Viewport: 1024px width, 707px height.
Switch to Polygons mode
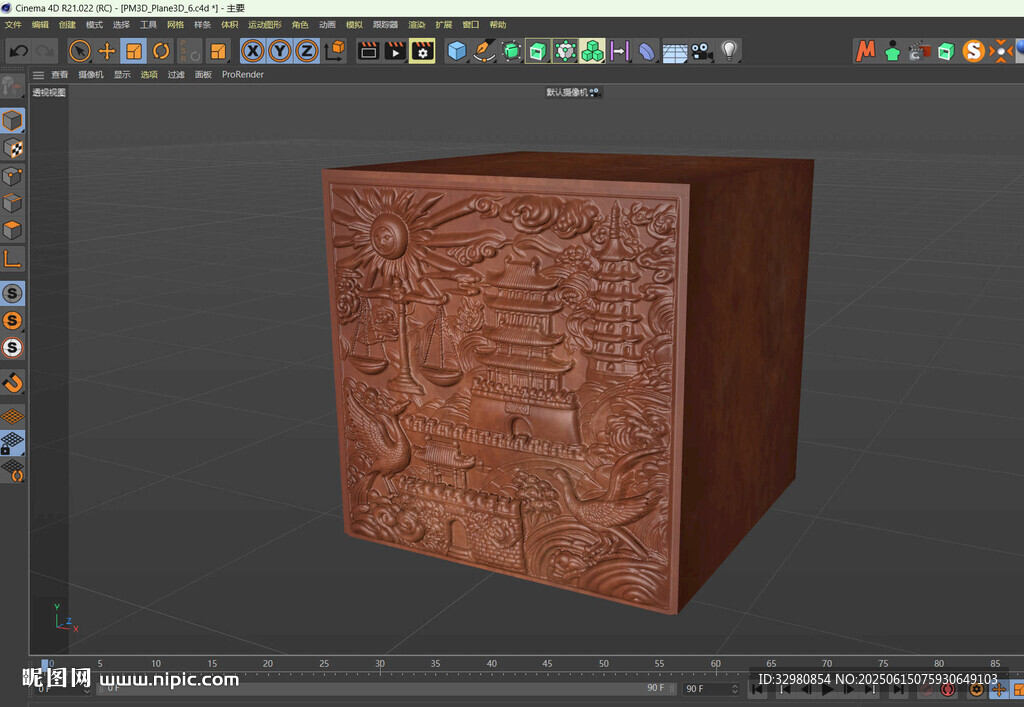12,230
